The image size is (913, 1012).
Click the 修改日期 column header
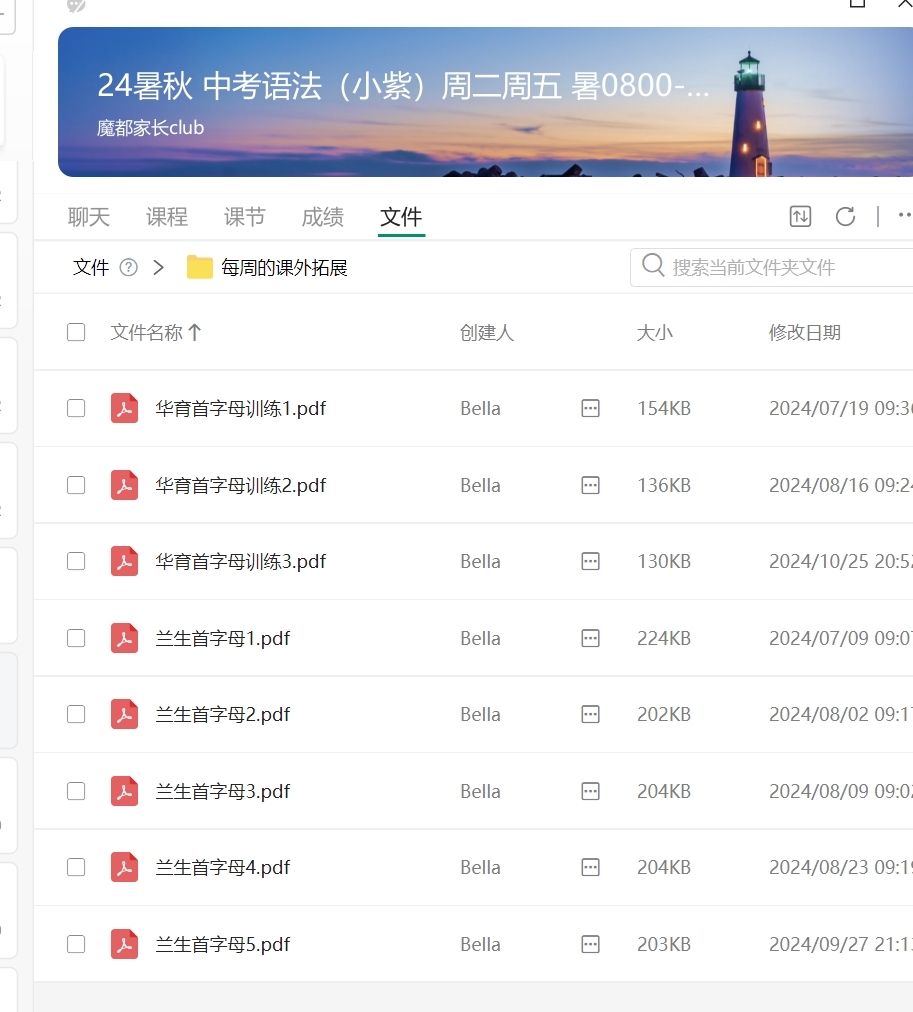click(804, 333)
